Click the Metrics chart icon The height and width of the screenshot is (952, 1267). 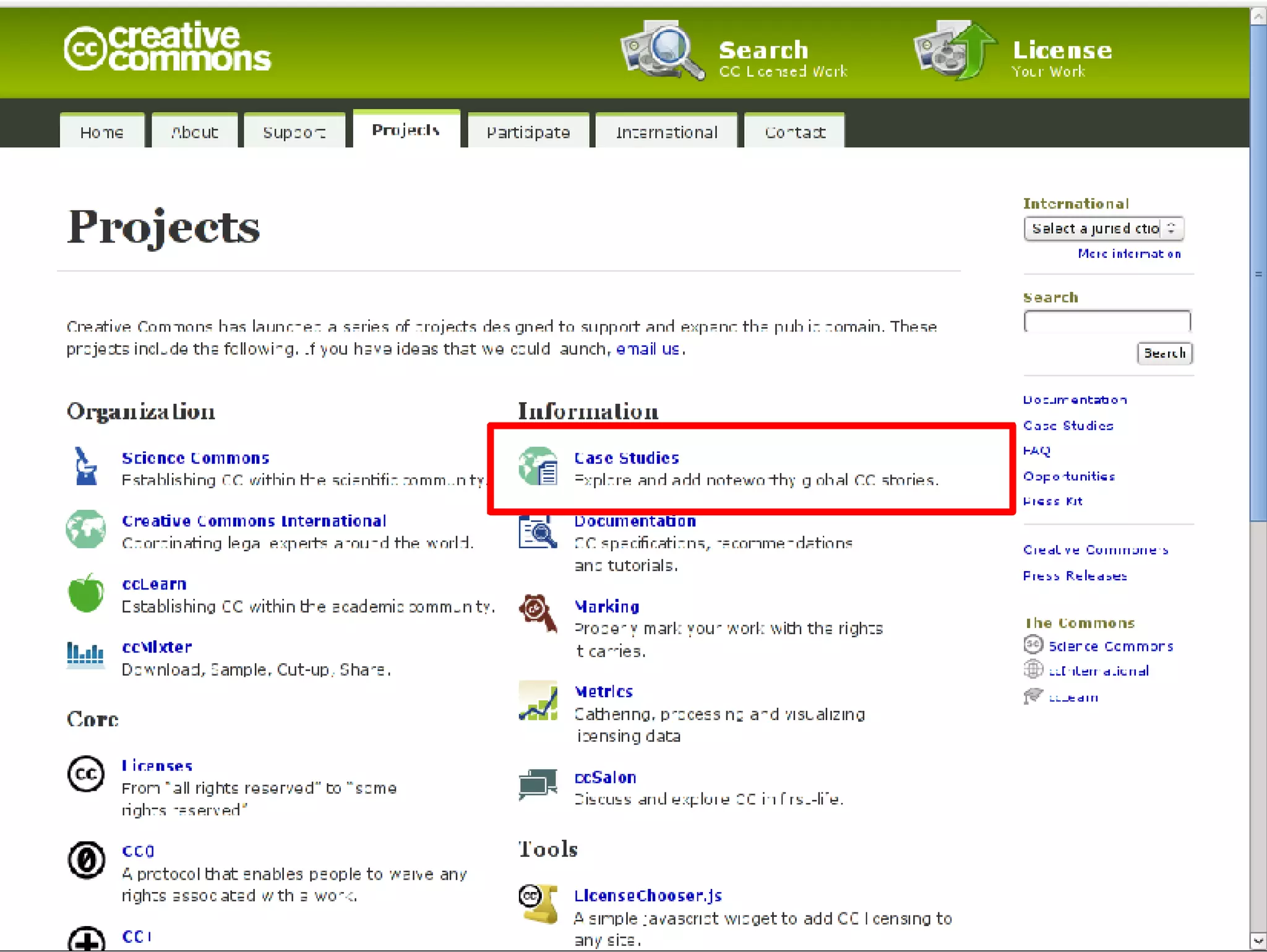(537, 700)
